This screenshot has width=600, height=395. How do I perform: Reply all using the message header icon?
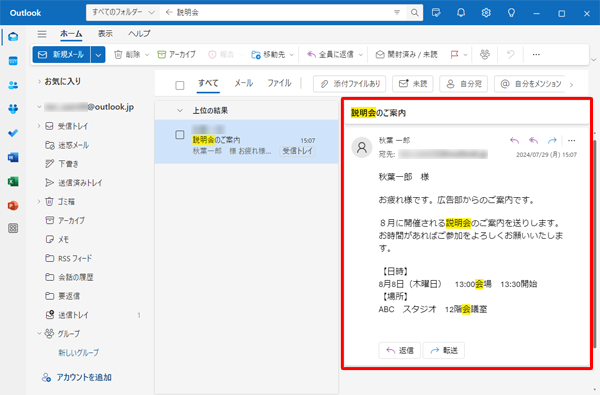(533, 140)
